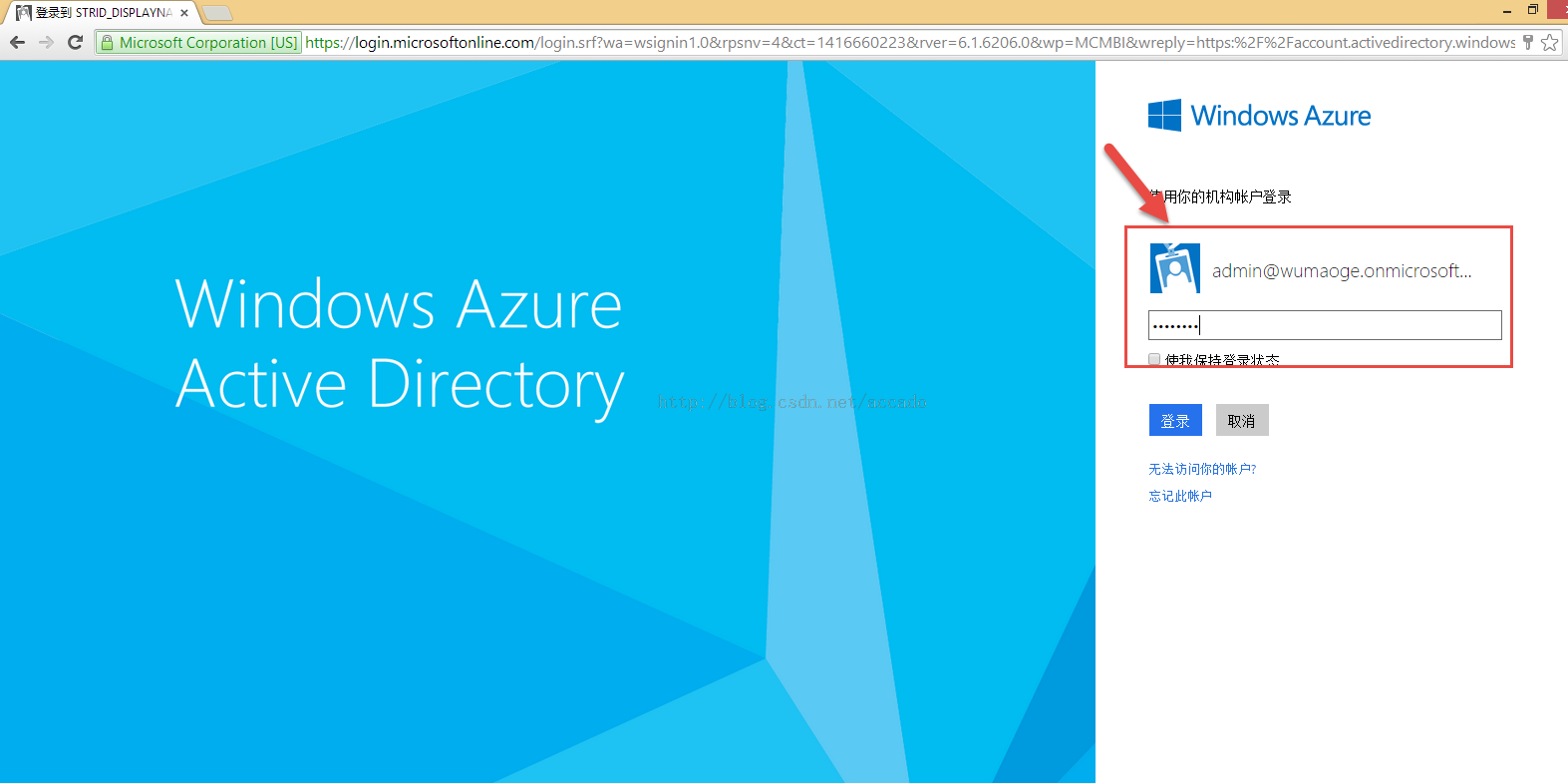This screenshot has width=1568, height=783.
Task: Click the URL in the address bar
Action: (x=907, y=42)
